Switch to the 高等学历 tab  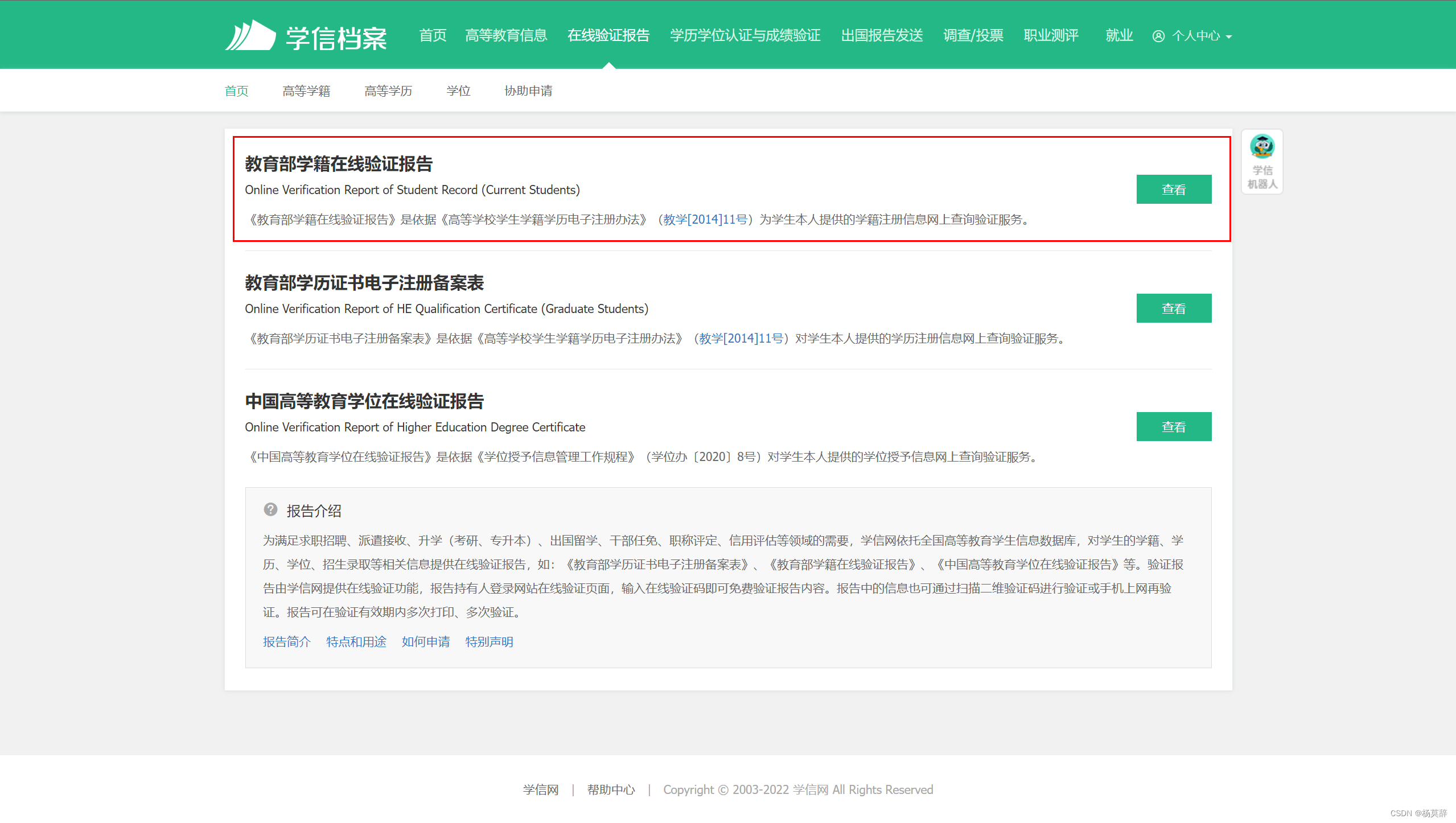[x=388, y=91]
